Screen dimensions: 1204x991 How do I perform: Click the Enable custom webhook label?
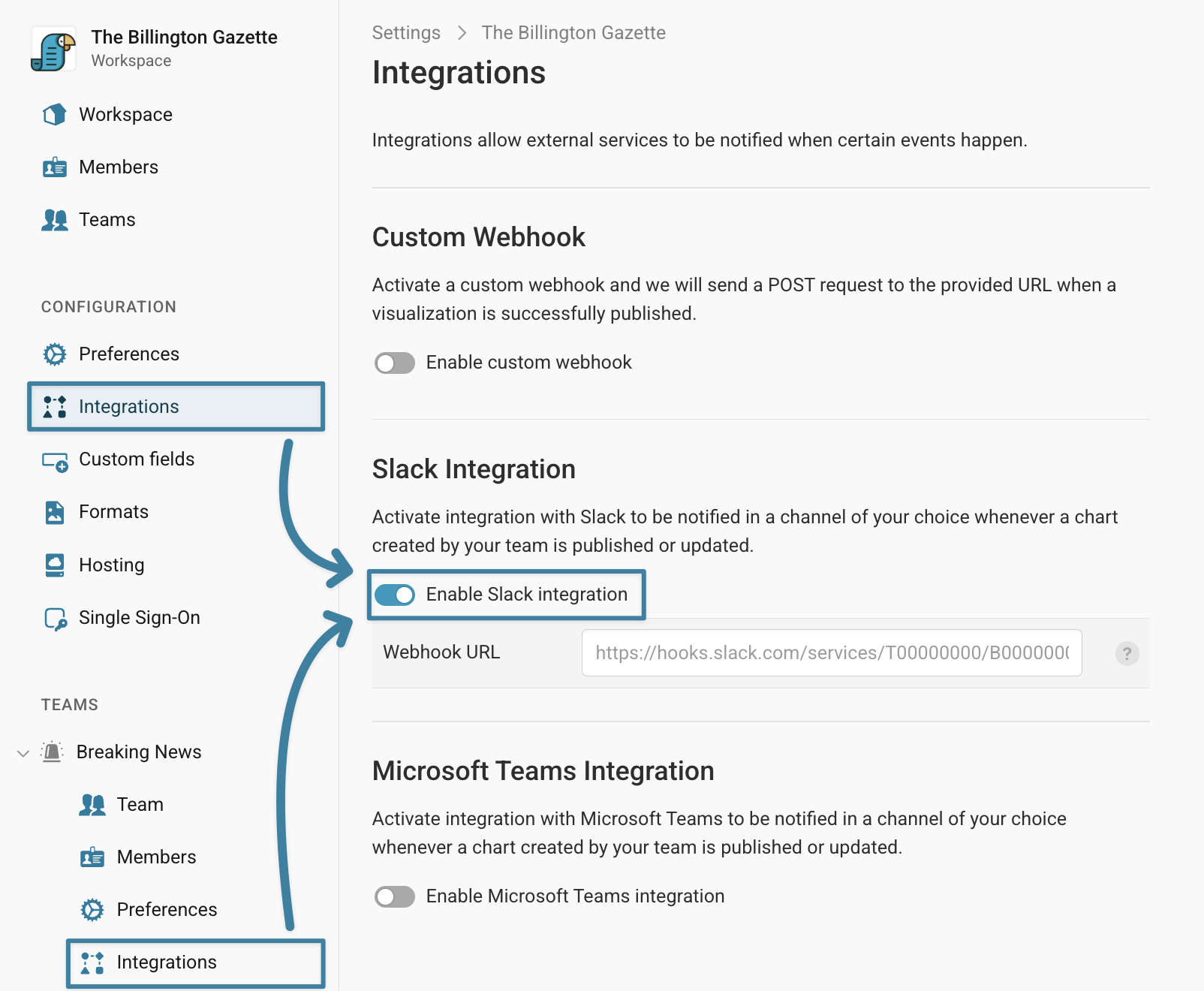(x=528, y=363)
